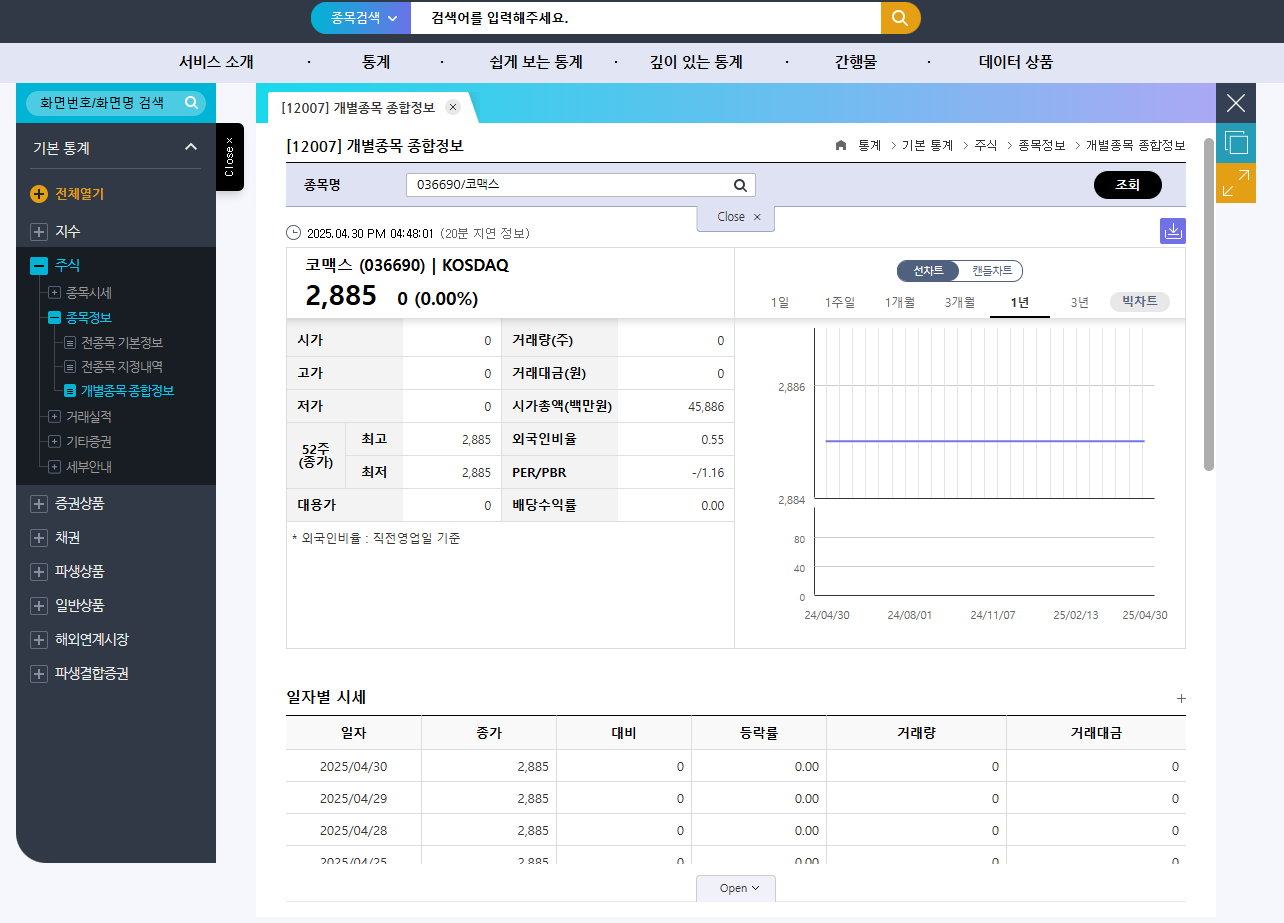The image size is (1284, 923).
Task: Expand the 세부안내 sub-node
Action: [x=55, y=467]
